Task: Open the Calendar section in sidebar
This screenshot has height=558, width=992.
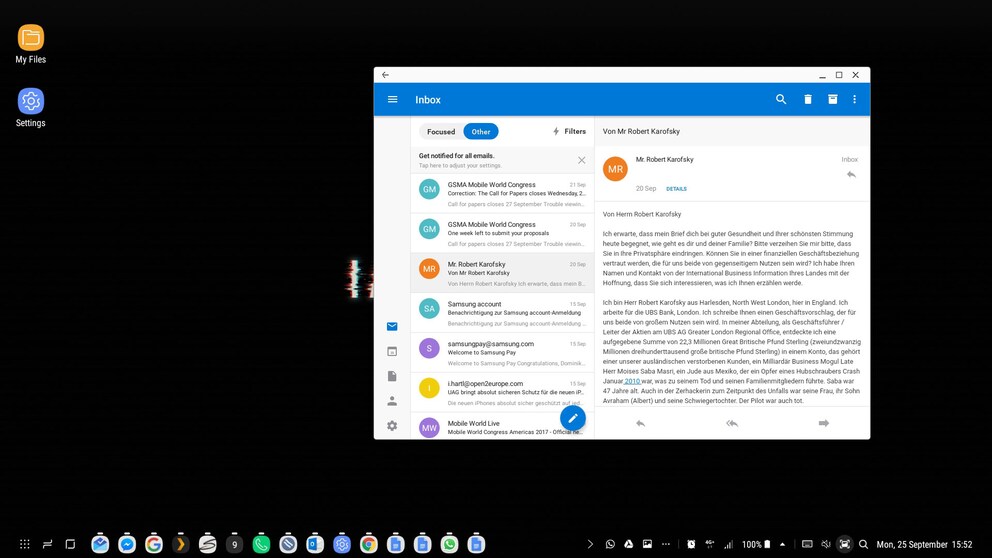Action: click(x=392, y=351)
